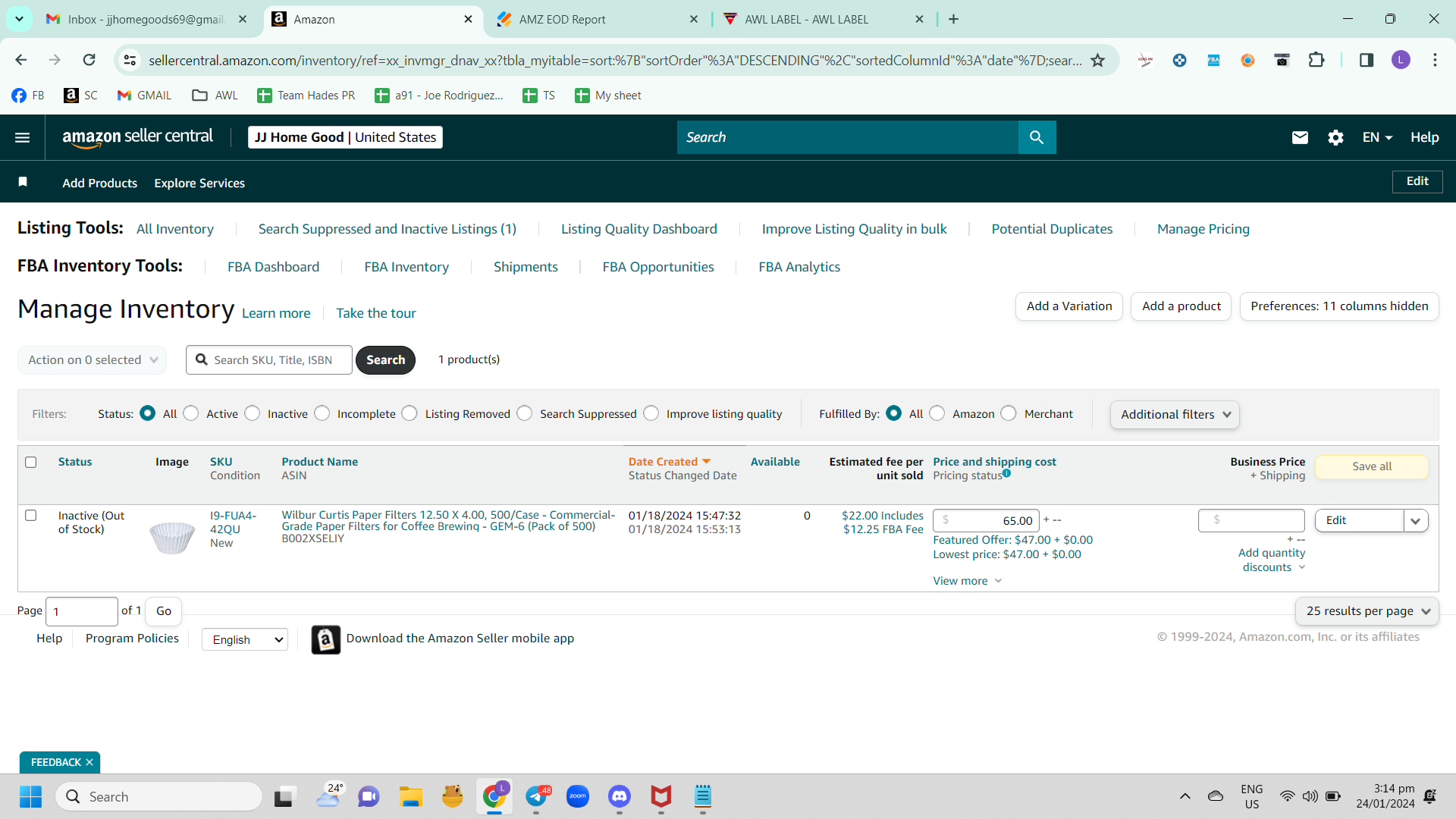Open the Chrome three-dot menu

pyautogui.click(x=1435, y=60)
